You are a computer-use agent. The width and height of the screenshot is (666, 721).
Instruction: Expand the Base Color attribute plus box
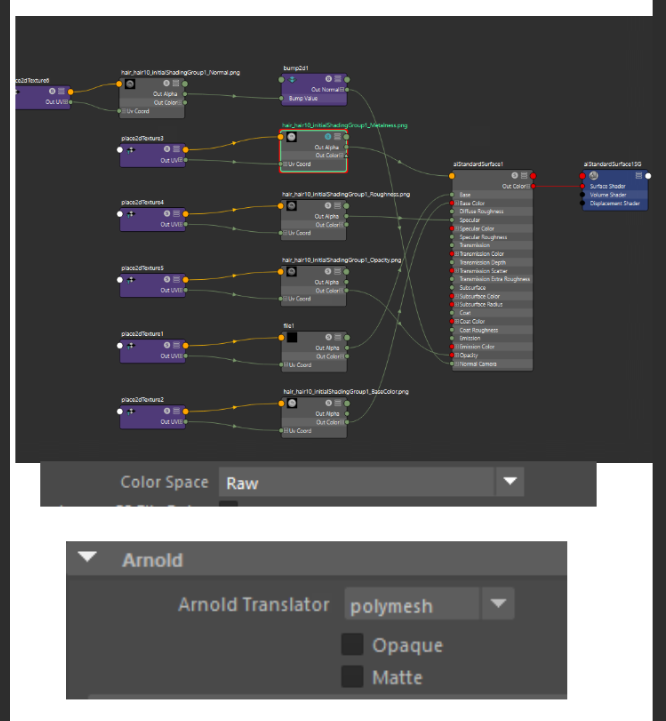pos(457,203)
